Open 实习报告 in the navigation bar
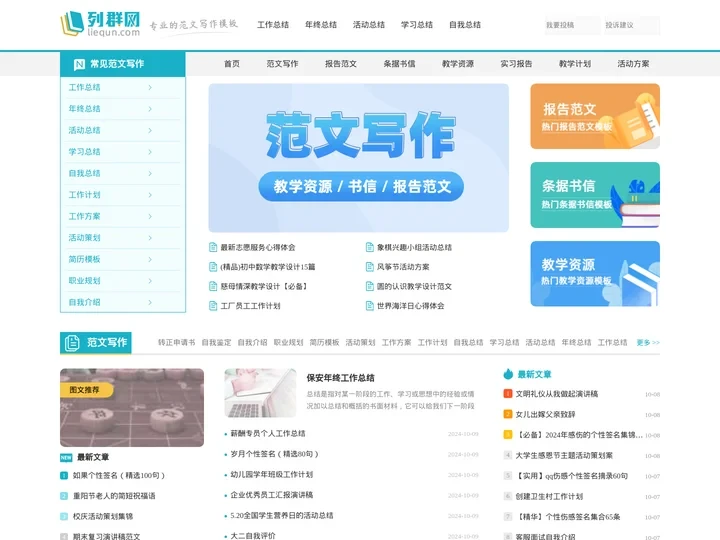The width and height of the screenshot is (720, 540). (516, 64)
